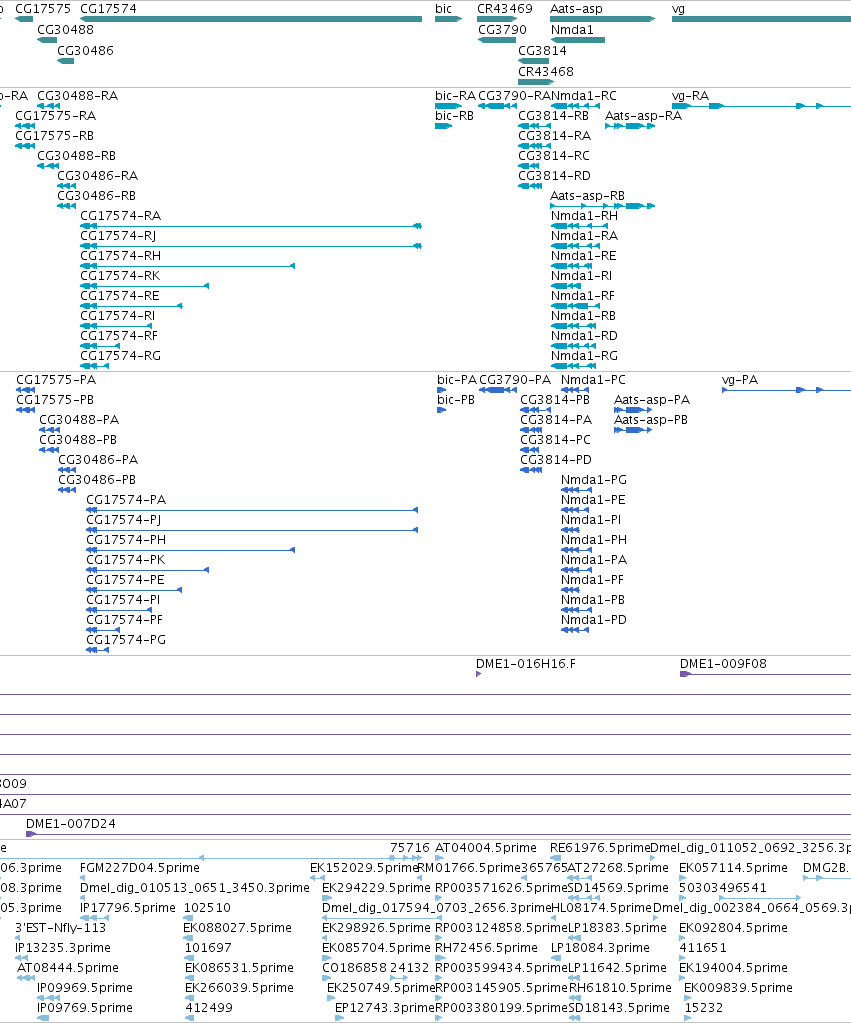
Task: Click the vg gene label
Action: click(679, 9)
